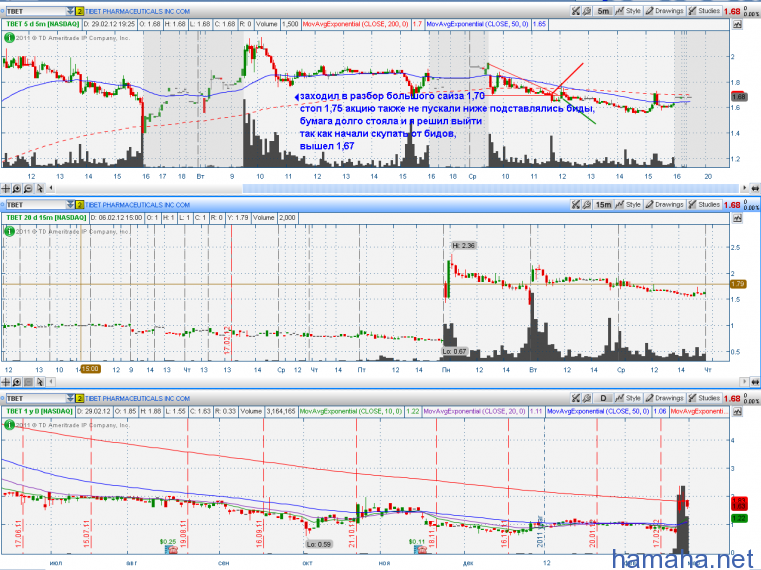Click Tibet Pharmaceuticals name in 15m chart header

click(138, 205)
